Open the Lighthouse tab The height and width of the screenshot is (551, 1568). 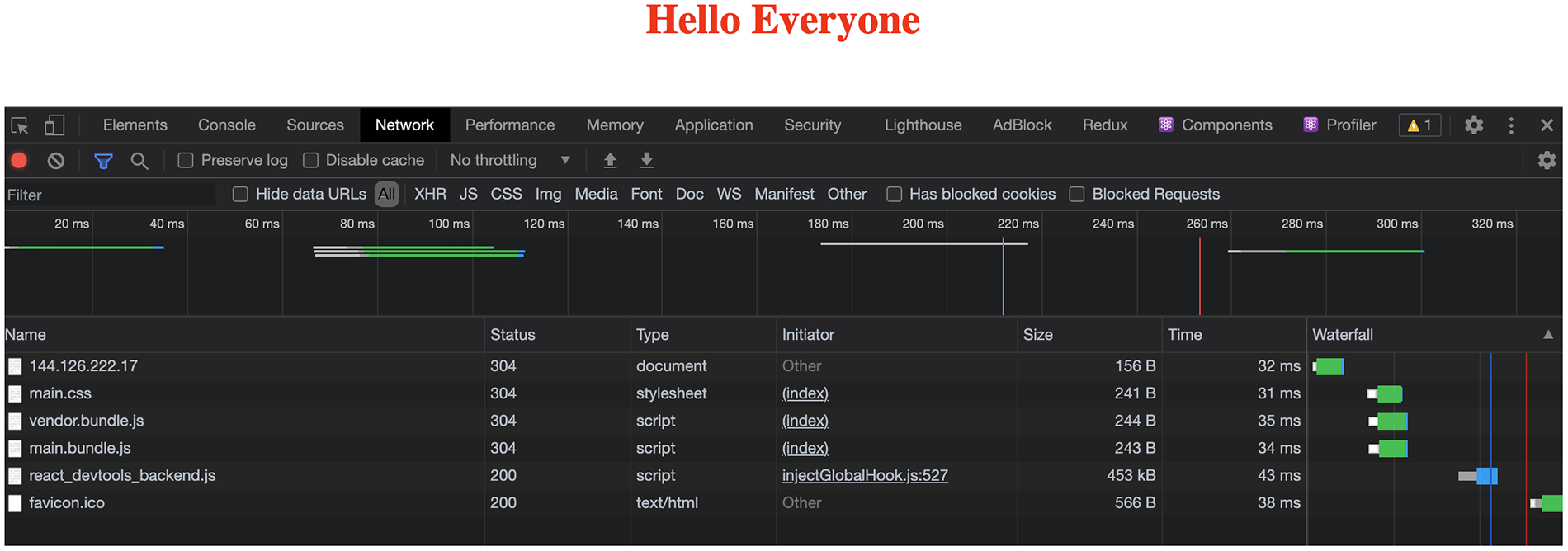click(x=923, y=125)
